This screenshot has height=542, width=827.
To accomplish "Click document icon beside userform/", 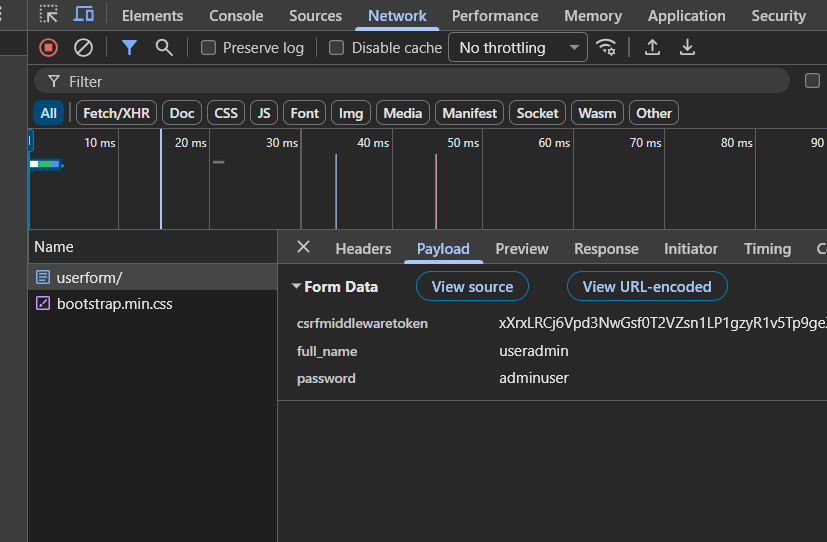I will click(43, 277).
